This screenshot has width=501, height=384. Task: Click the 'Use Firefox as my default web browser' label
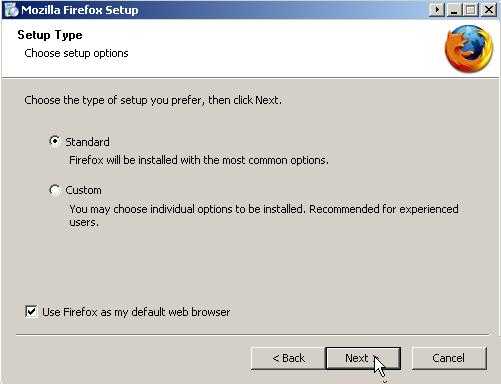coord(136,312)
